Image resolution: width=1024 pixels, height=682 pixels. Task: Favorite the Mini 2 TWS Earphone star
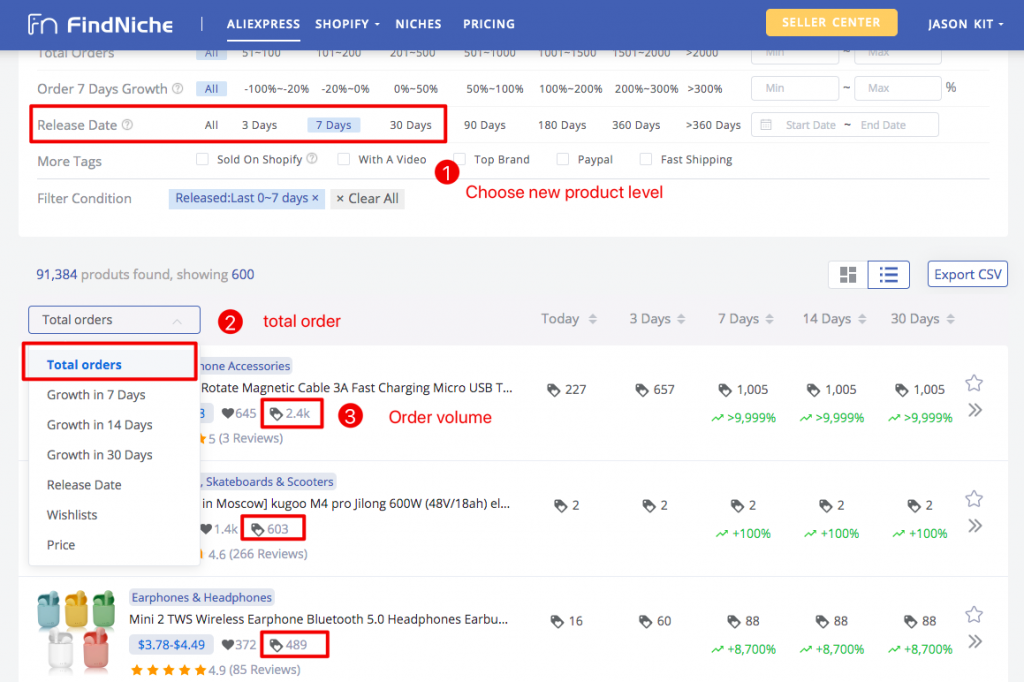974,614
